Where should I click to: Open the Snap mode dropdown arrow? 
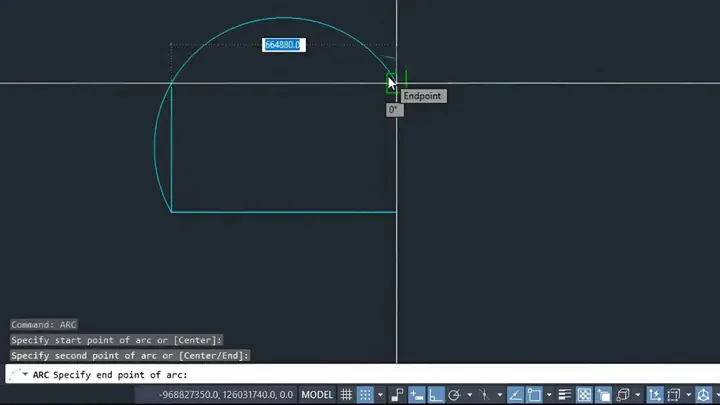[380, 394]
